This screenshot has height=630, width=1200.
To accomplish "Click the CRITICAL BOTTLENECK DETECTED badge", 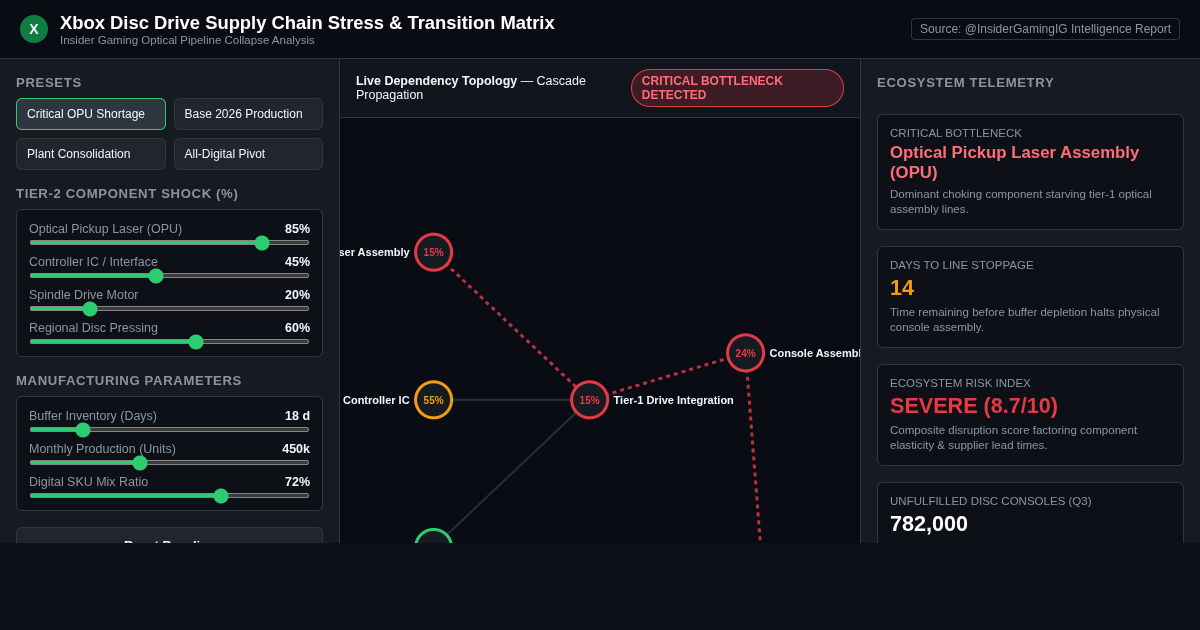I will (737, 88).
